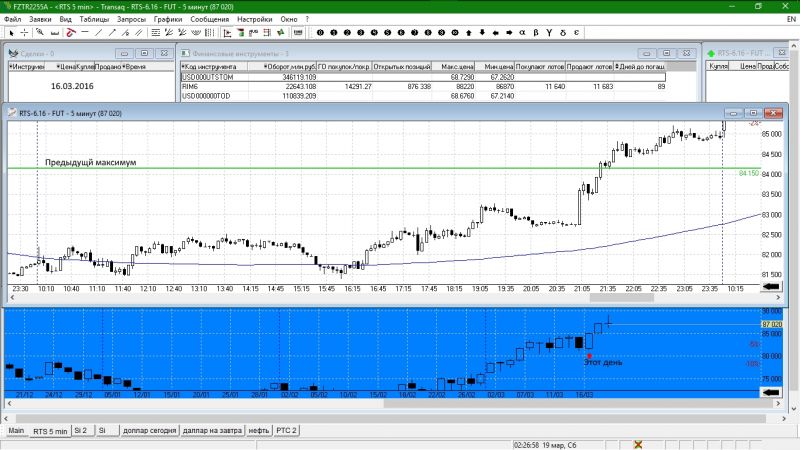Select the Fibonacci arcs tool
This screenshot has width=800, height=450.
tap(195, 33)
